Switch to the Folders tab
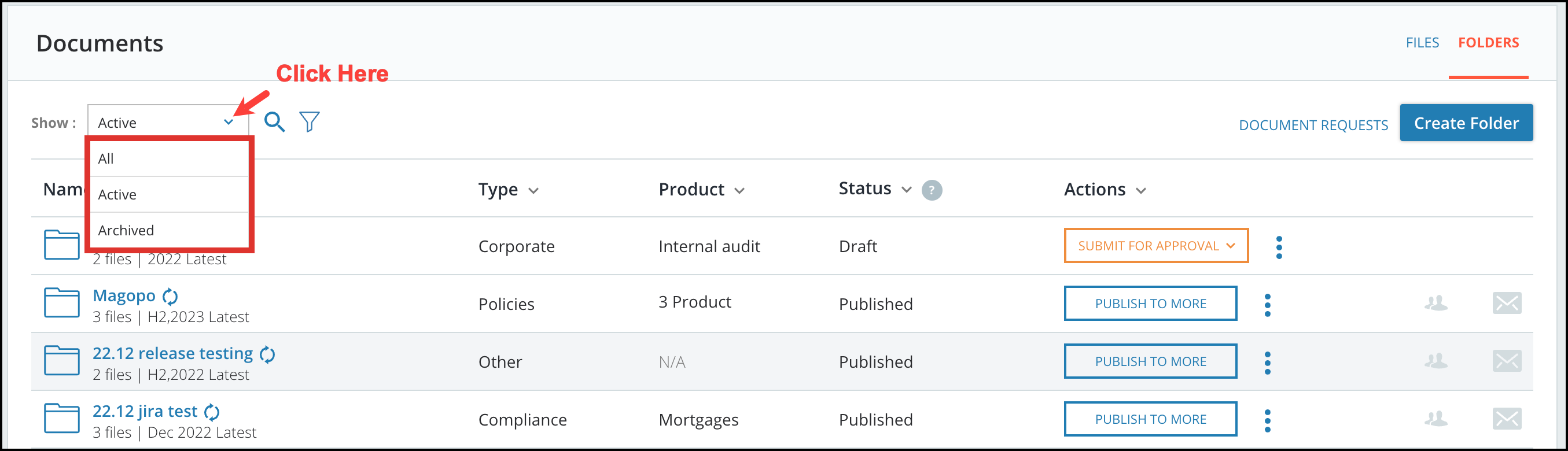The height and width of the screenshot is (451, 1568). click(x=1488, y=43)
